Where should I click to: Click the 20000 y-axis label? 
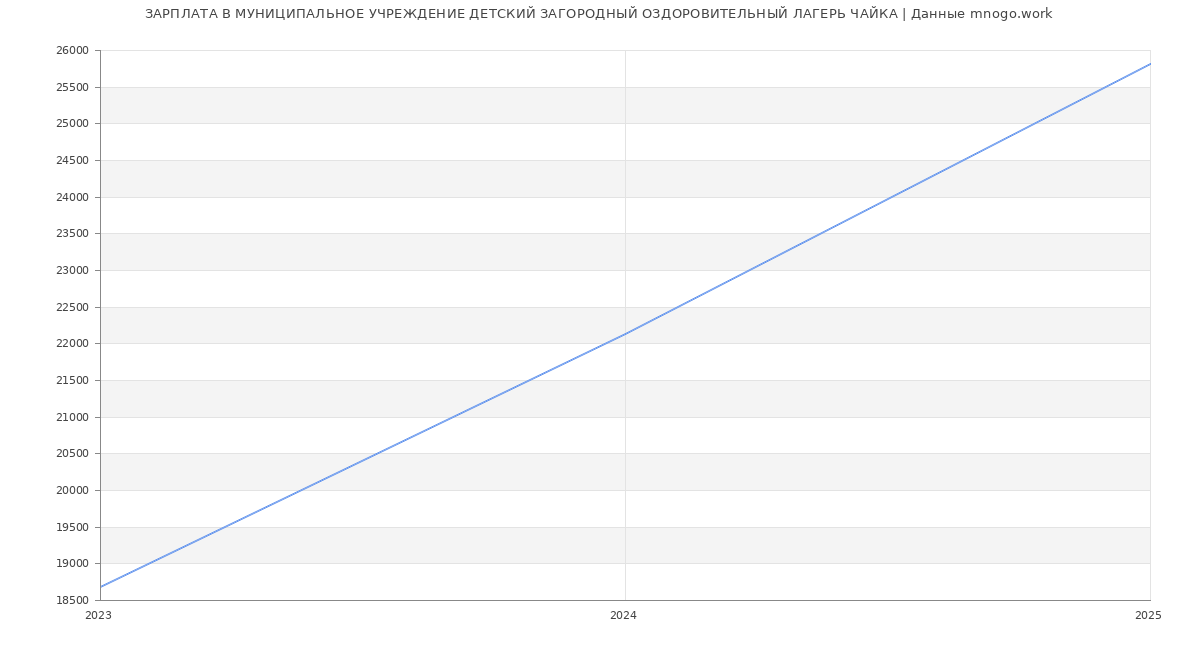(x=73, y=491)
